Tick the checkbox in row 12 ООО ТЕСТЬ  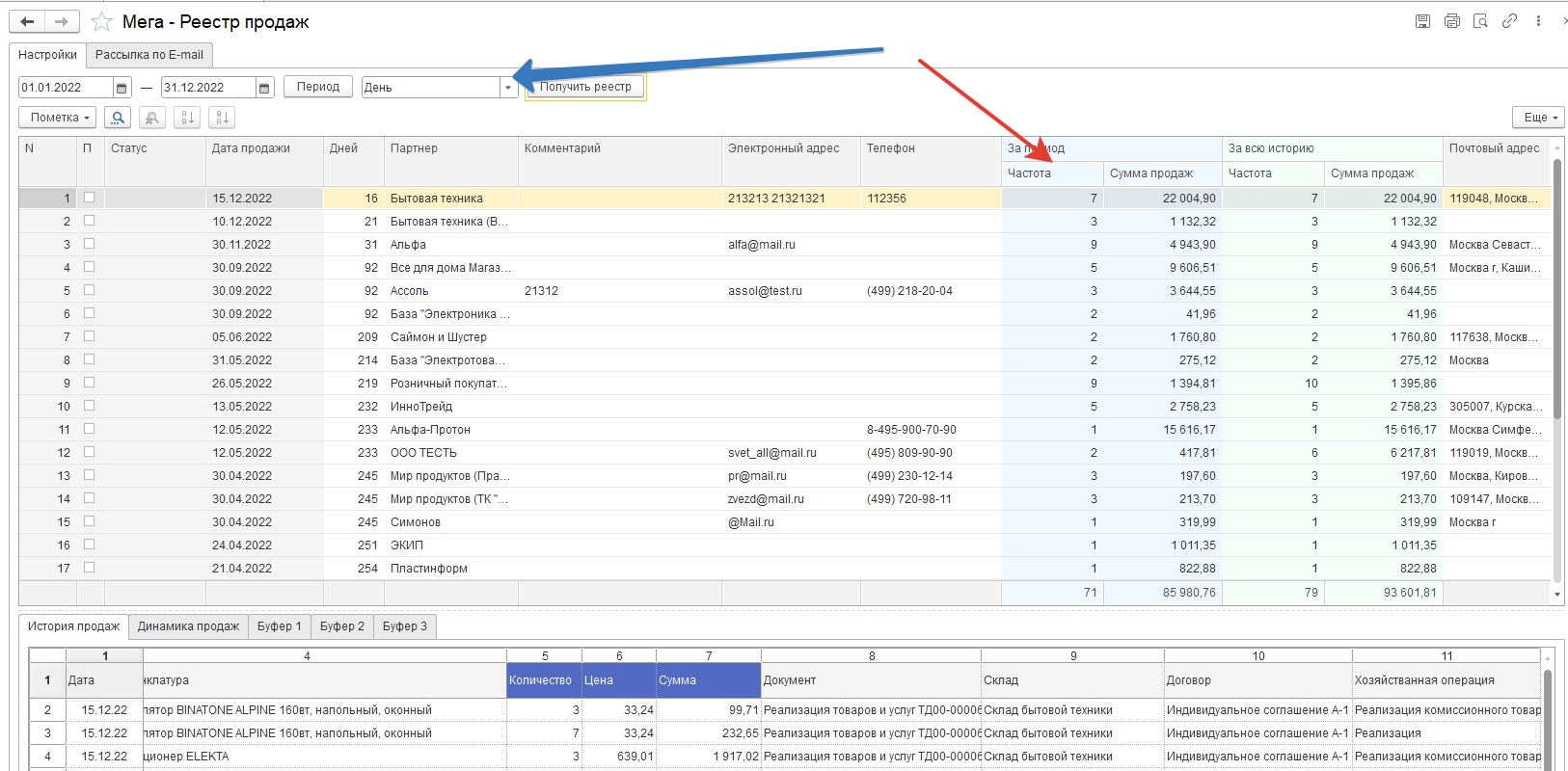click(90, 452)
